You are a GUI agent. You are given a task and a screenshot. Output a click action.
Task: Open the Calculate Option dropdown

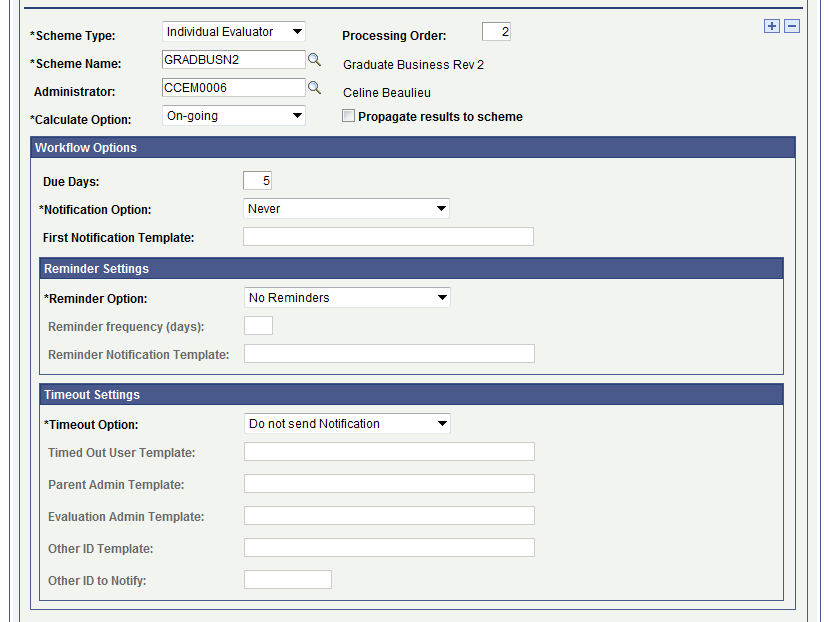click(233, 116)
